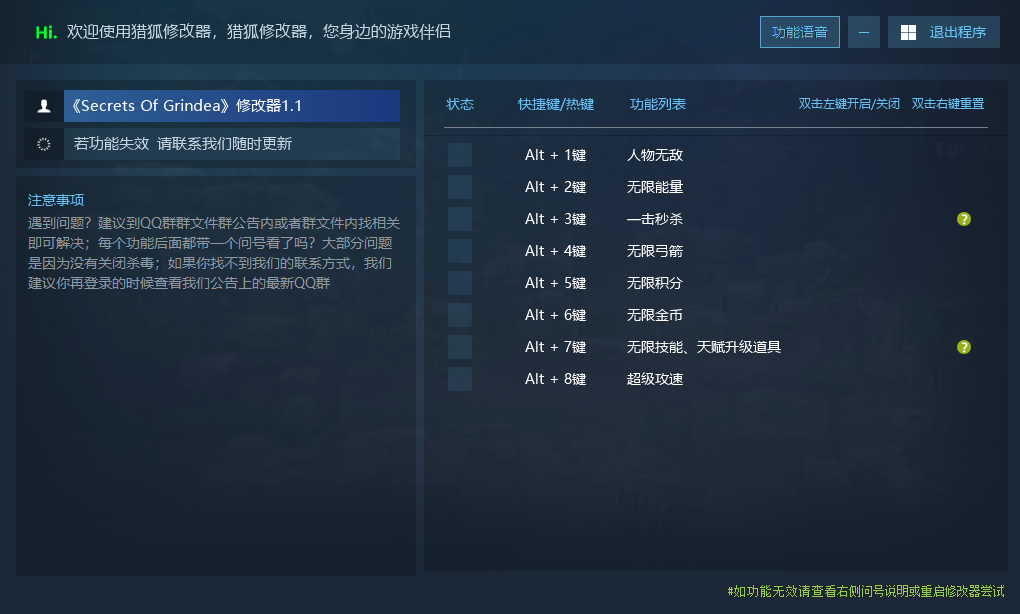Enable the 无限金币 status checkbox
The width and height of the screenshot is (1020, 614).
click(x=460, y=315)
